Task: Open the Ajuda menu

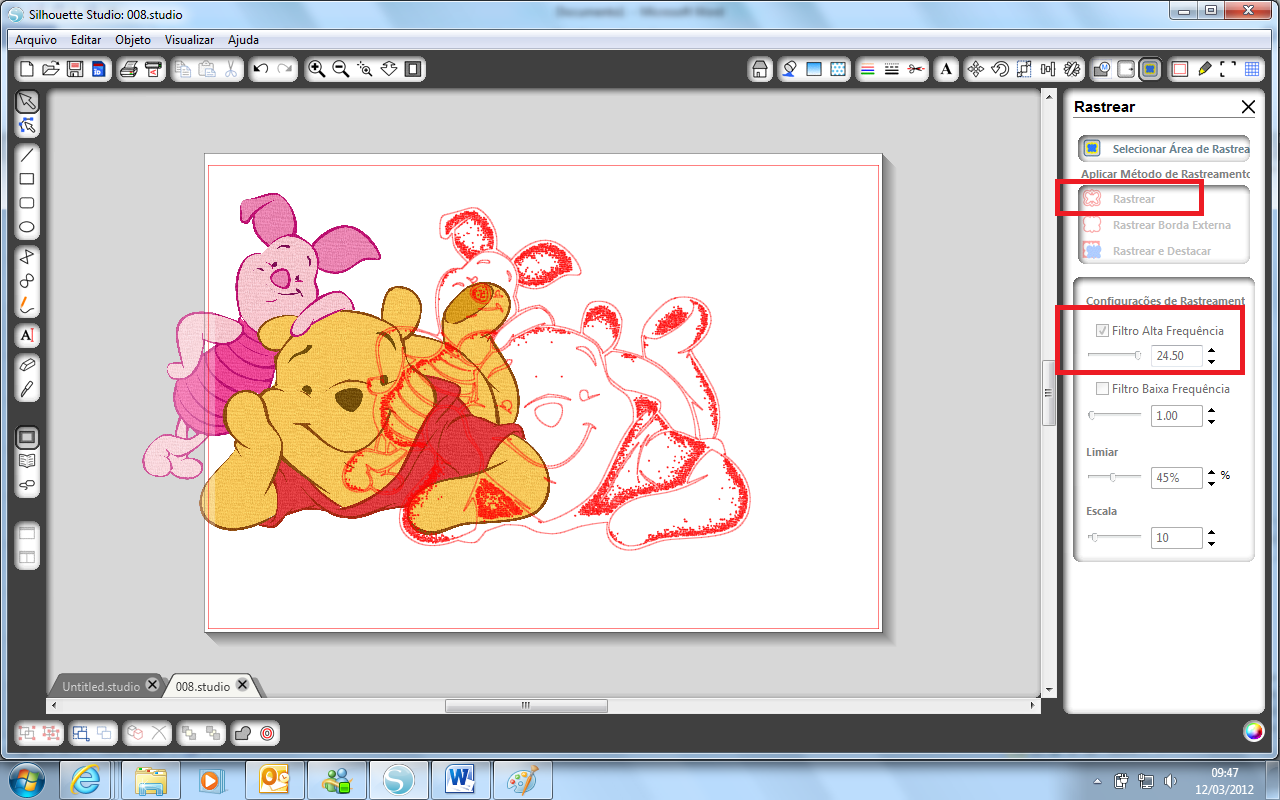Action: [243, 40]
